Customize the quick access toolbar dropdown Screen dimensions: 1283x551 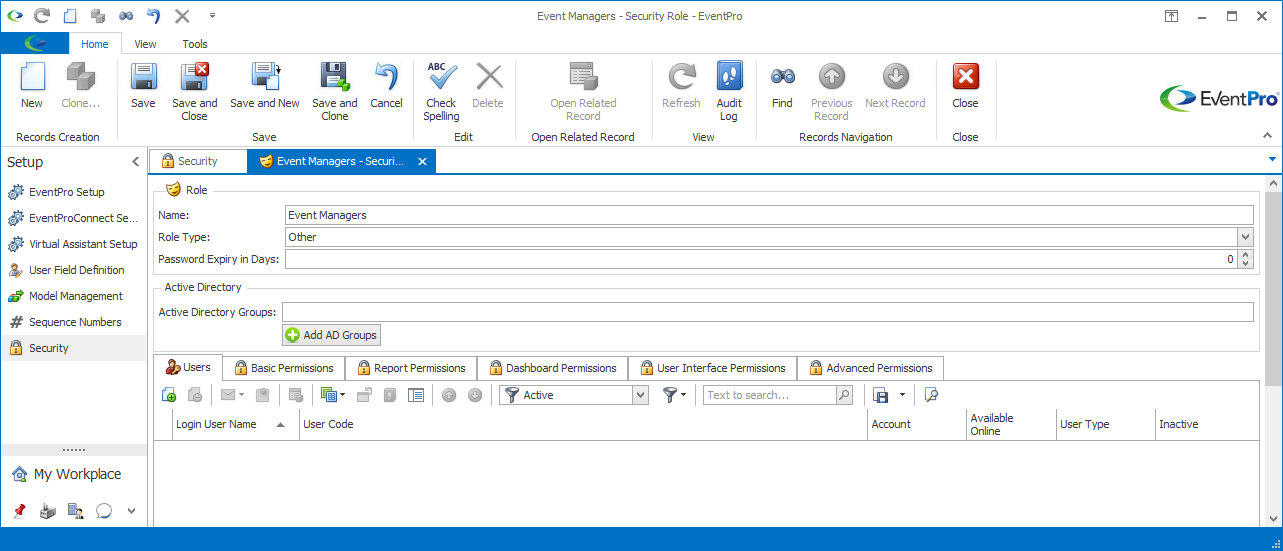coord(212,16)
